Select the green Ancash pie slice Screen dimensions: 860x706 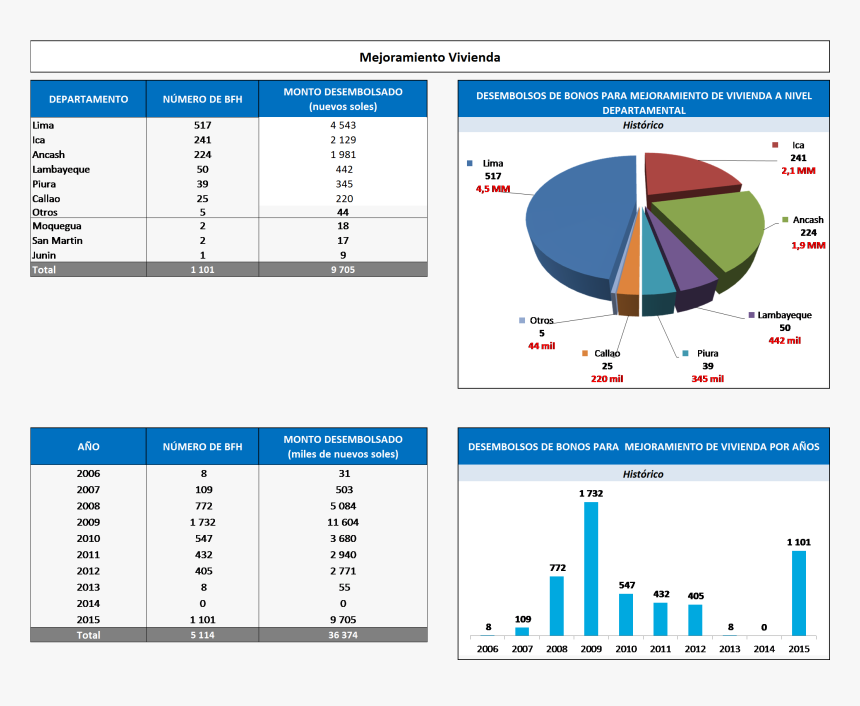coord(718,228)
